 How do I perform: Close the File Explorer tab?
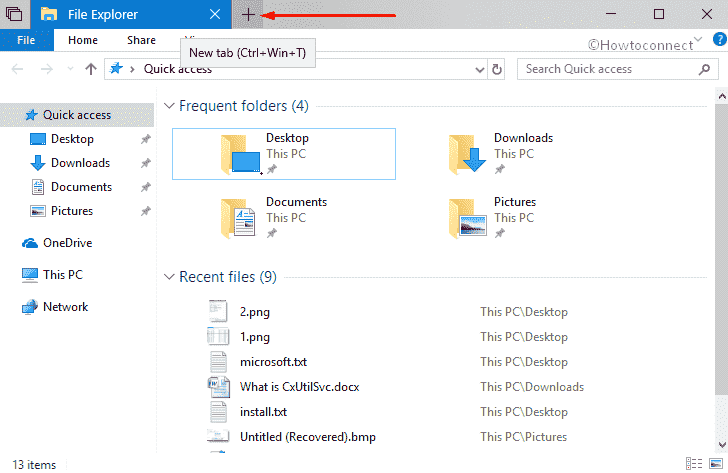click(216, 14)
